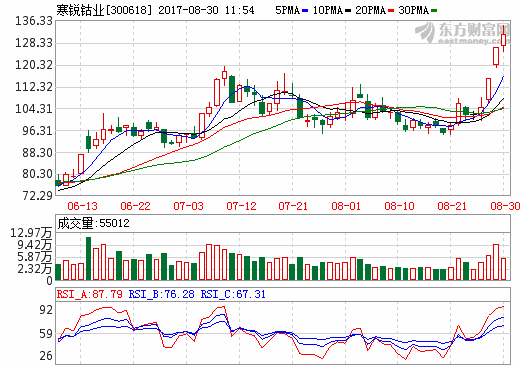Viewport: 520px width, 365px height.
Task: Click the red 20PMA legend color mark
Action: pos(391,11)
